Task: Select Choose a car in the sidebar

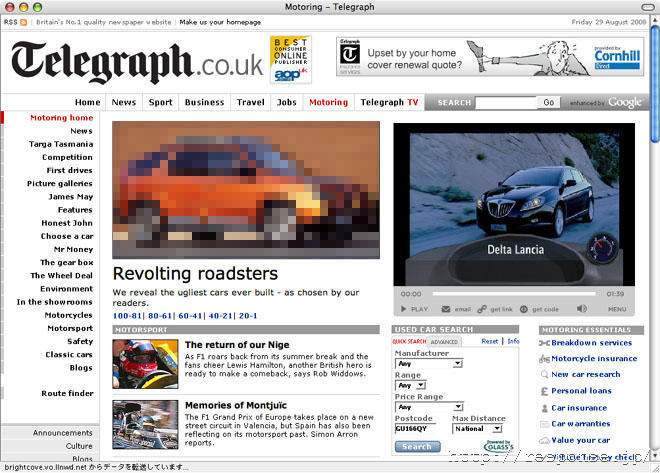Action: pos(67,236)
